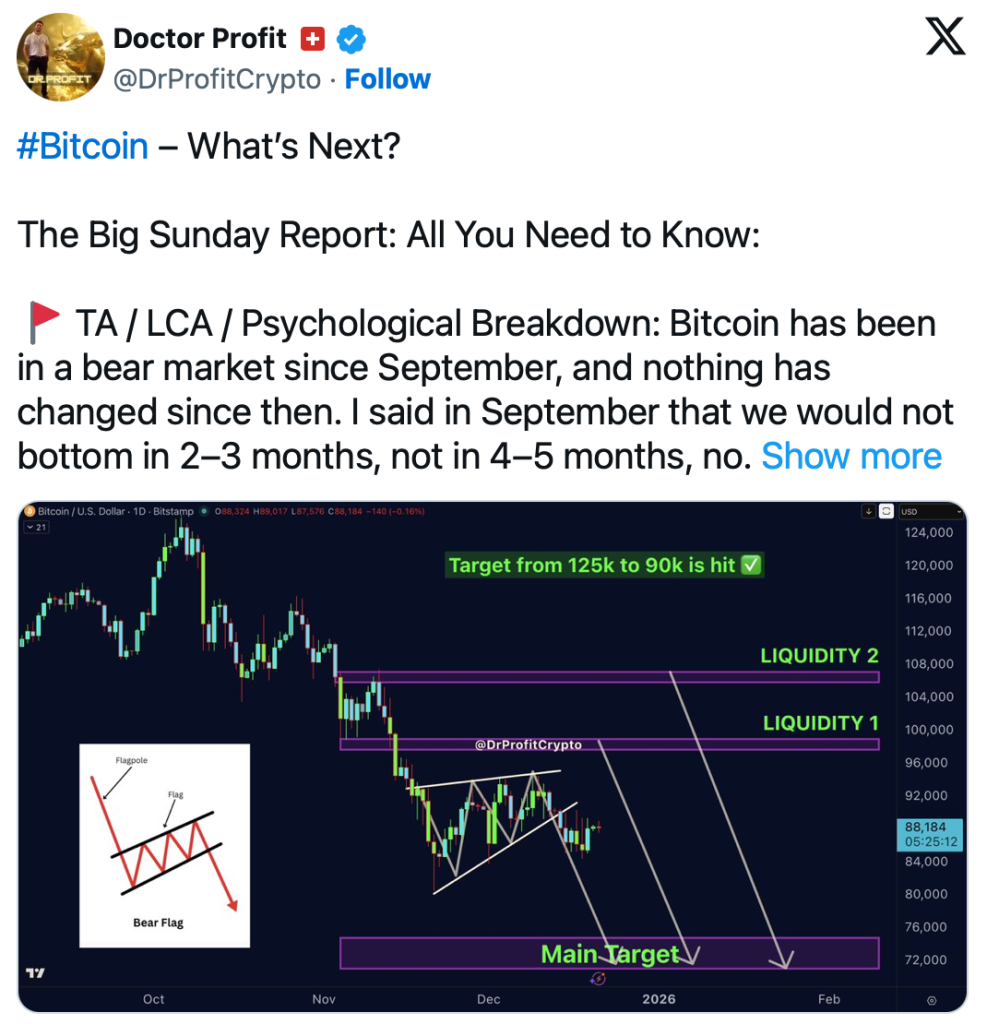Open the #Bitcoin hashtag link
This screenshot has height=1024, width=987.
pyautogui.click(x=83, y=146)
